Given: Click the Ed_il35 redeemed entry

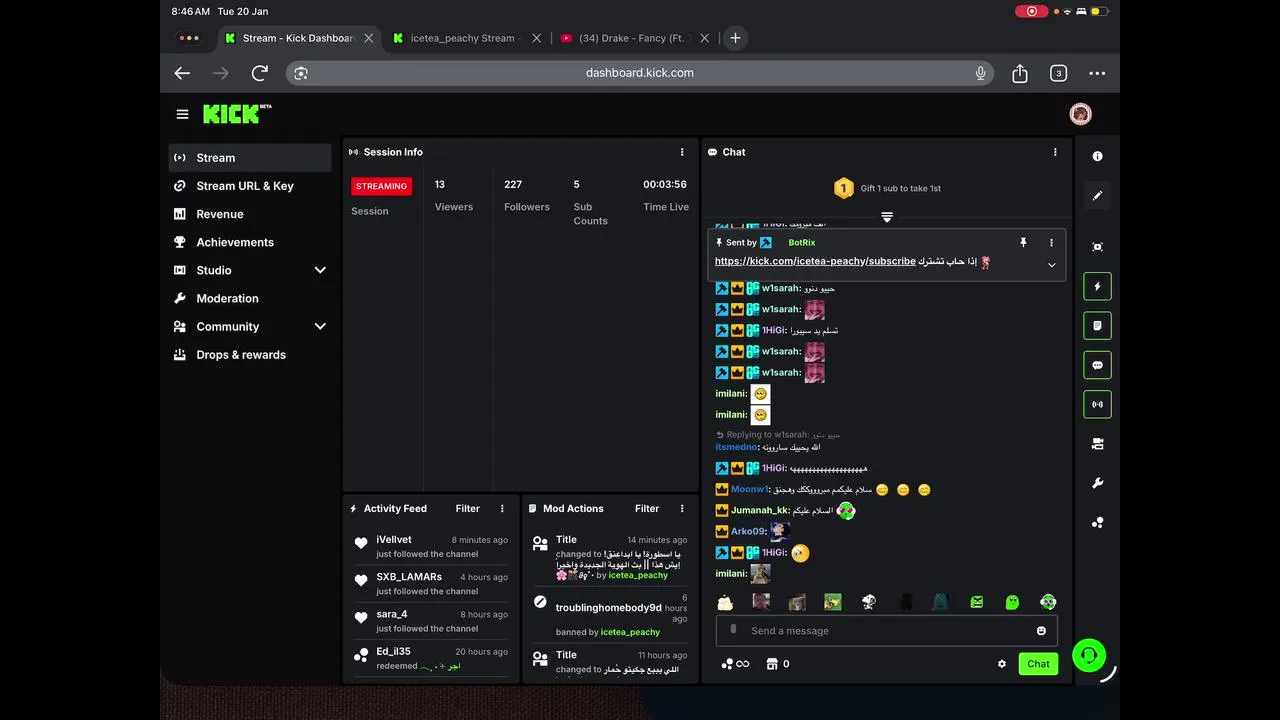Looking at the screenshot, I should click(x=430, y=658).
